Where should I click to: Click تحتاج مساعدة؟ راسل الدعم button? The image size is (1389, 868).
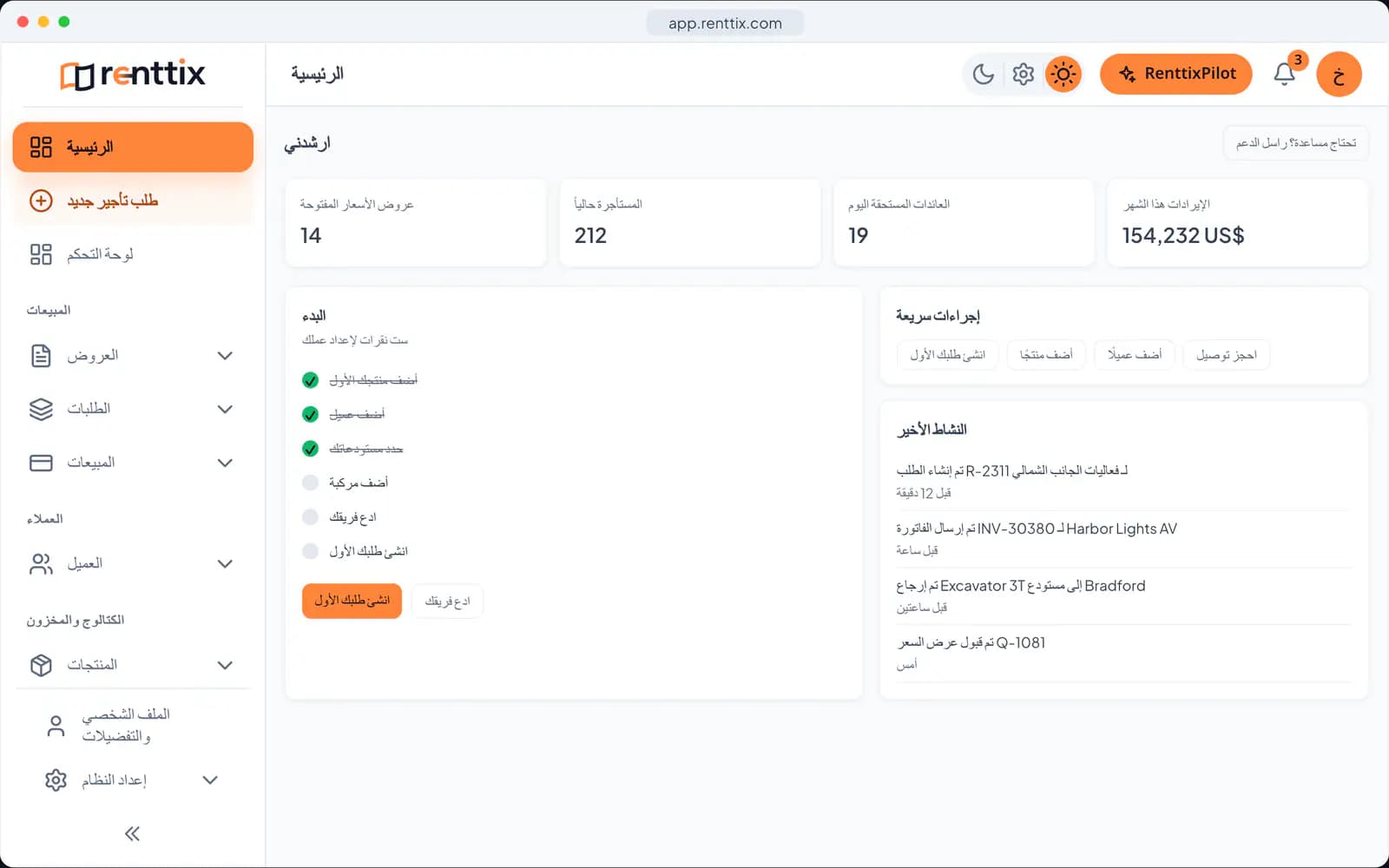point(1296,143)
